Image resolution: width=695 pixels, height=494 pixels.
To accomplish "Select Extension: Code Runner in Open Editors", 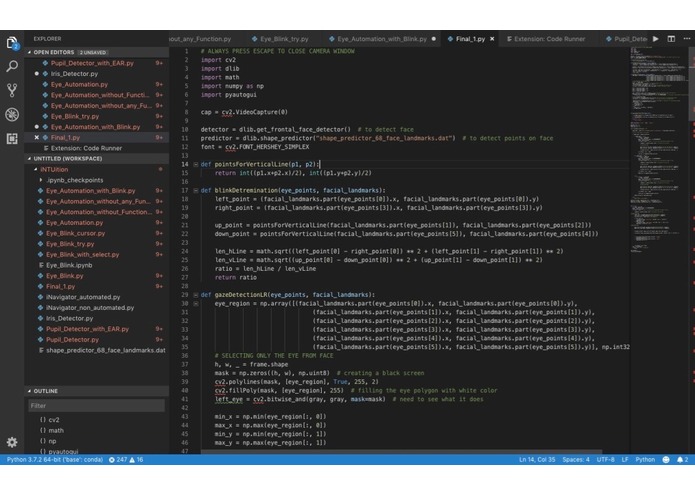I will (x=96, y=148).
